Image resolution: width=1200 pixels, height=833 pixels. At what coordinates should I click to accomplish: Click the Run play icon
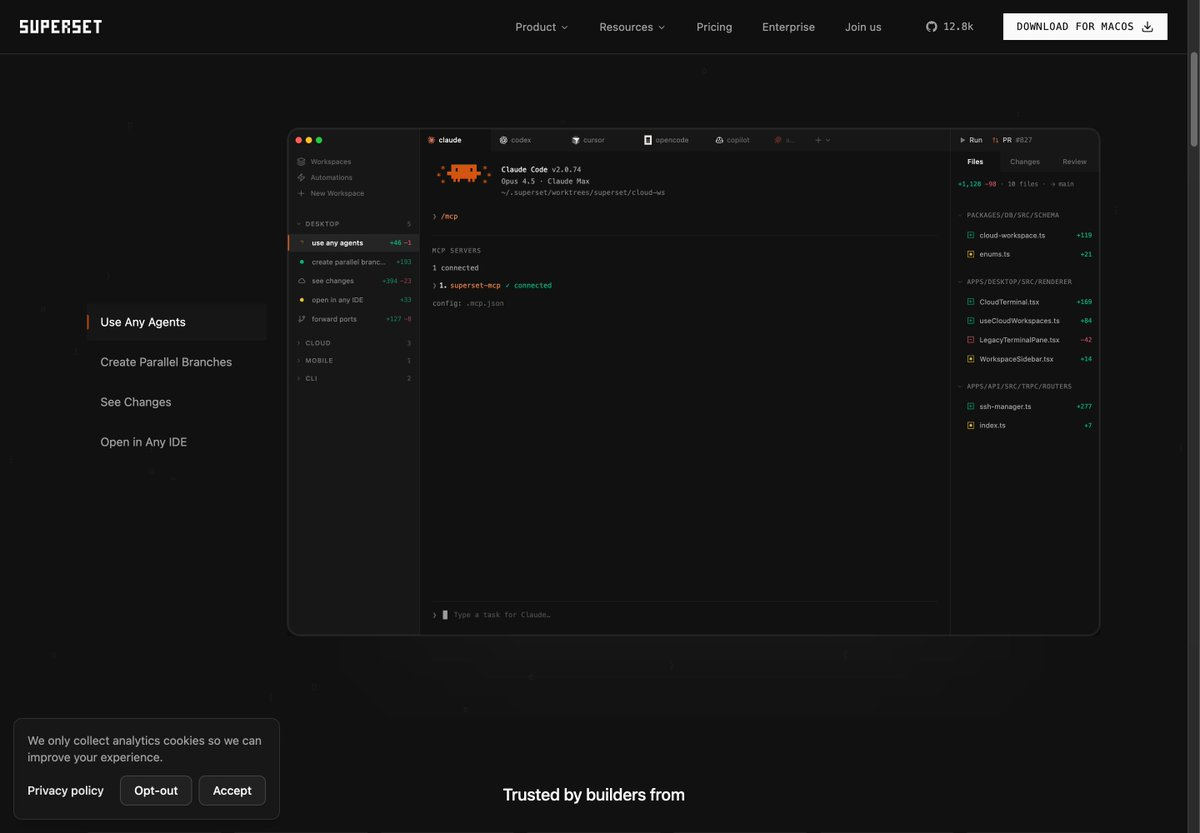(x=962, y=140)
